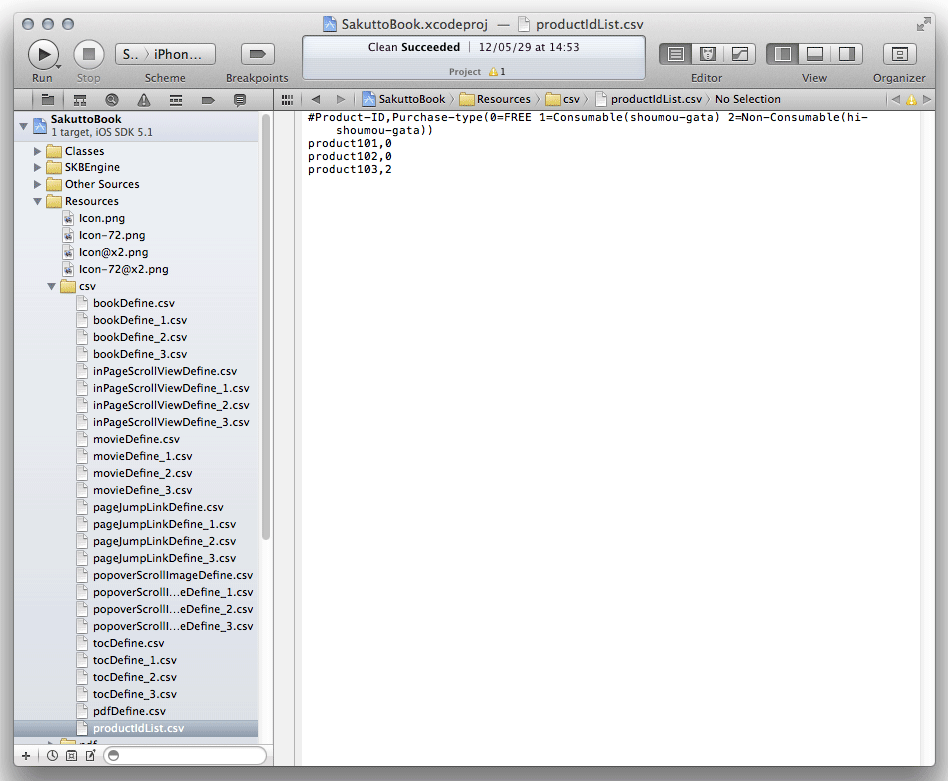948x781 pixels.
Task: Expand the Other Sources folder
Action: tap(37, 184)
